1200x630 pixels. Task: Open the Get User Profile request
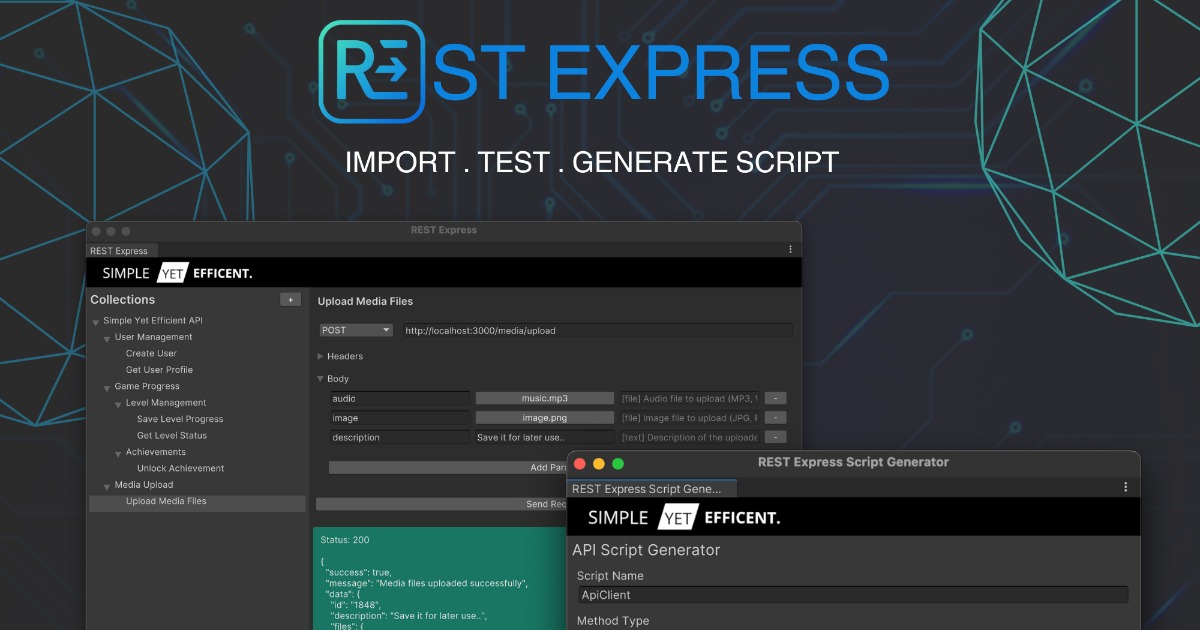[159, 370]
